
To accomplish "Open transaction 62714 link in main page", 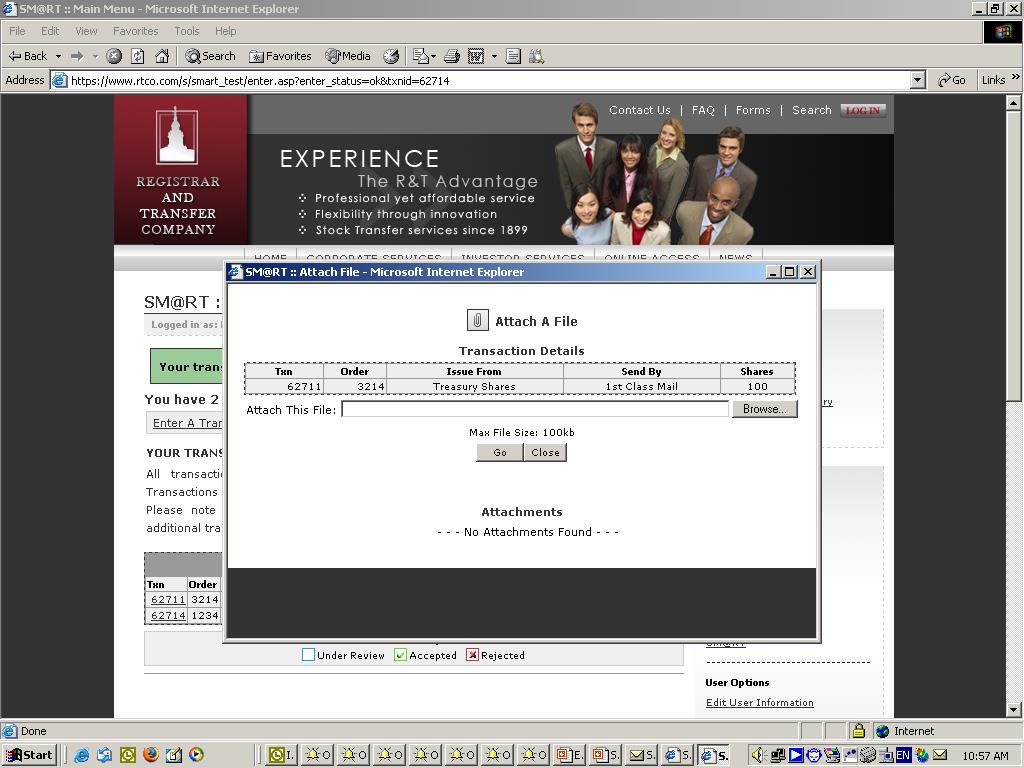I will [x=168, y=615].
